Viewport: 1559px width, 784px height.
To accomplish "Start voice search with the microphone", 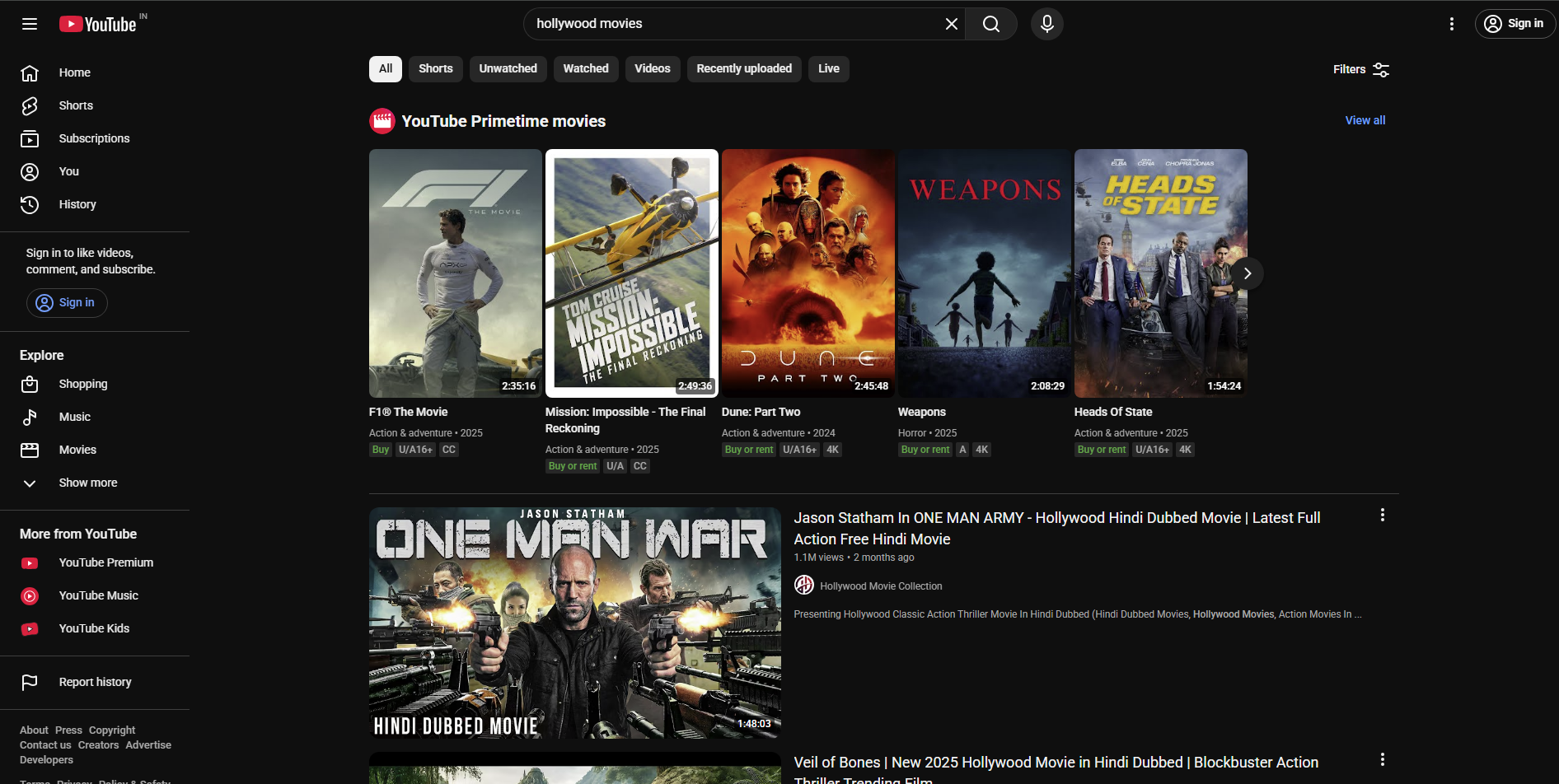I will (1046, 24).
